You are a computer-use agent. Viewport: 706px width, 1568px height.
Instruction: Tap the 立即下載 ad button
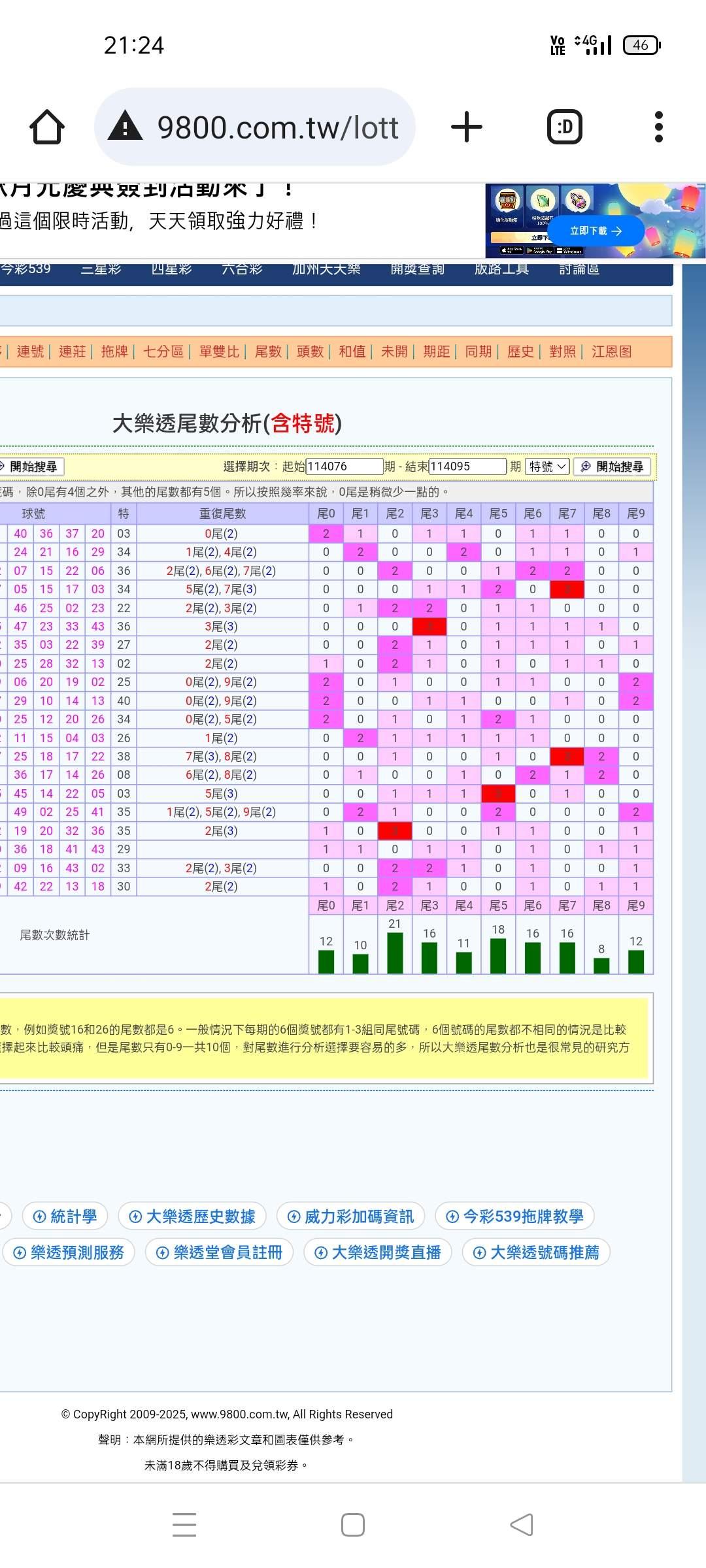point(596,231)
